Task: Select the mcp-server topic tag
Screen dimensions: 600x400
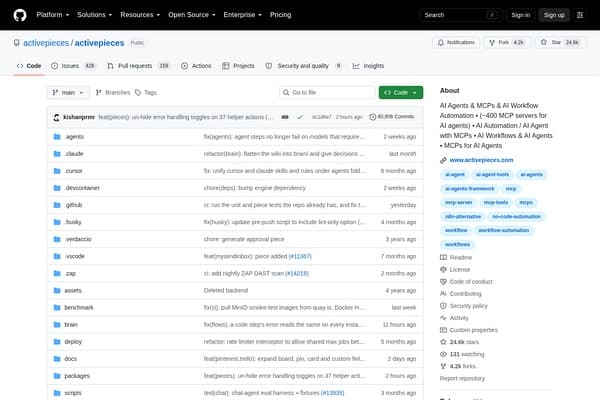Action: (x=458, y=202)
